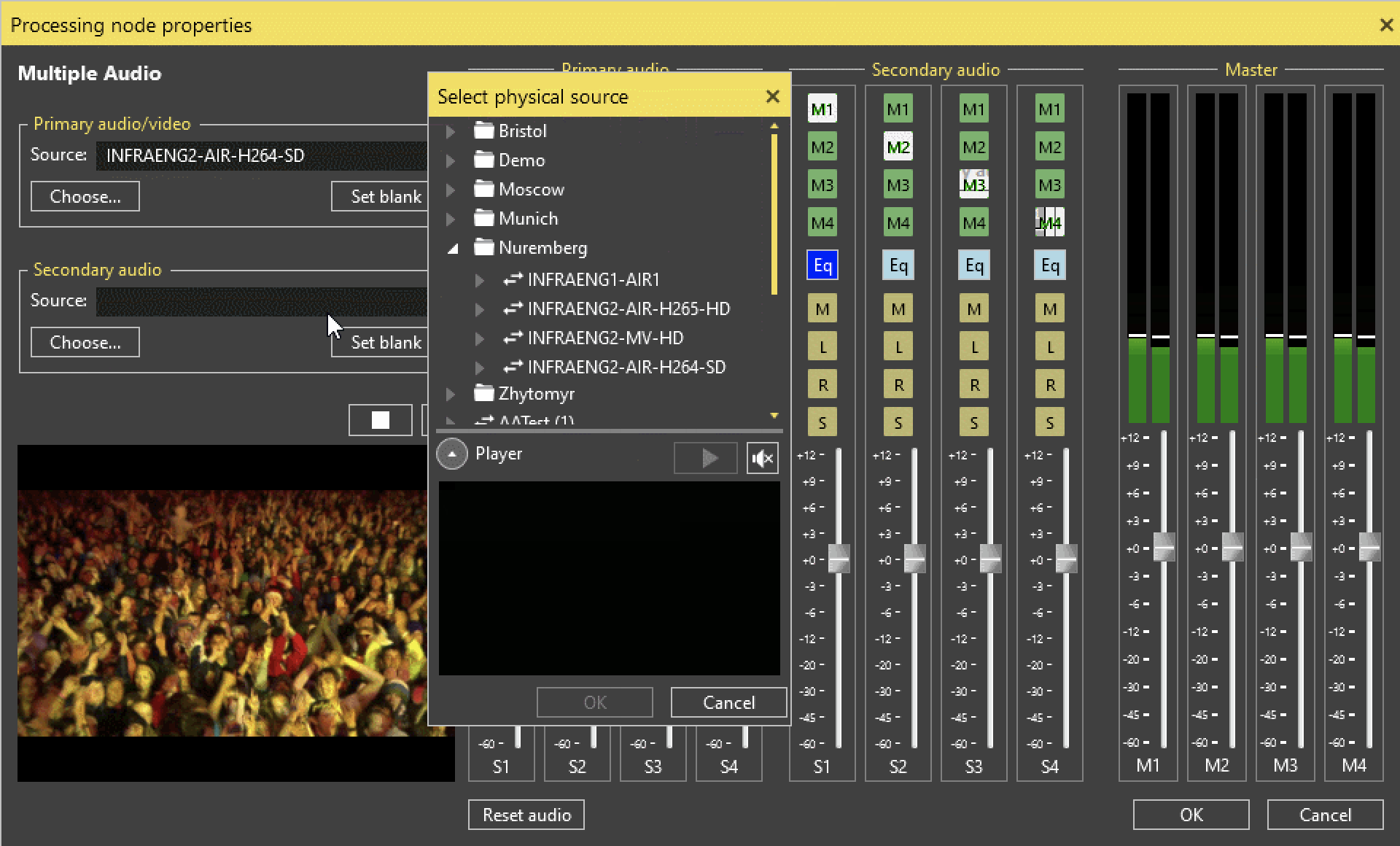
Task: Expand the INFRAENG2-MV-HD source node
Action: (479, 338)
